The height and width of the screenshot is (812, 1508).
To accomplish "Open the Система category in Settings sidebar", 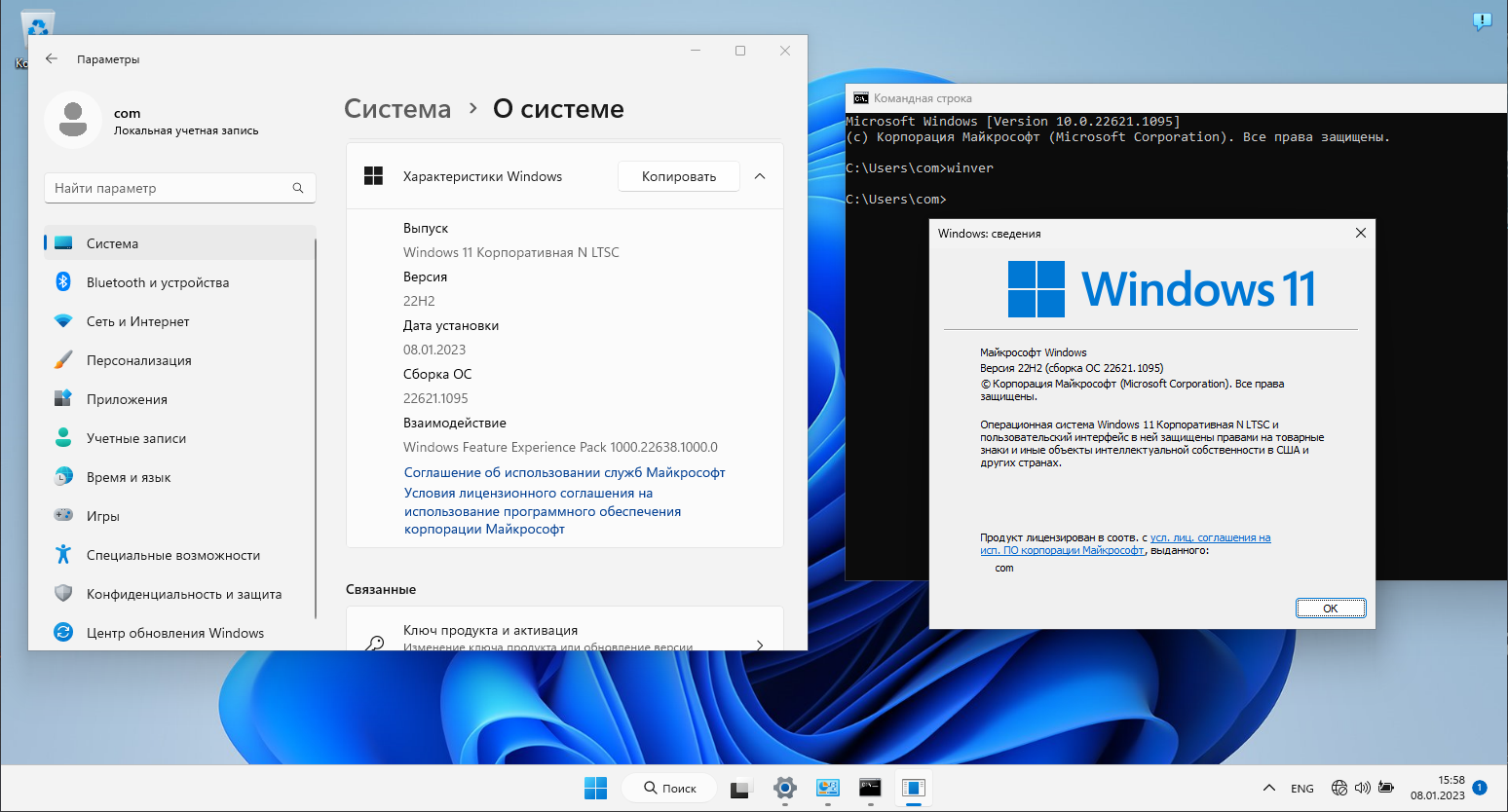I will (180, 243).
